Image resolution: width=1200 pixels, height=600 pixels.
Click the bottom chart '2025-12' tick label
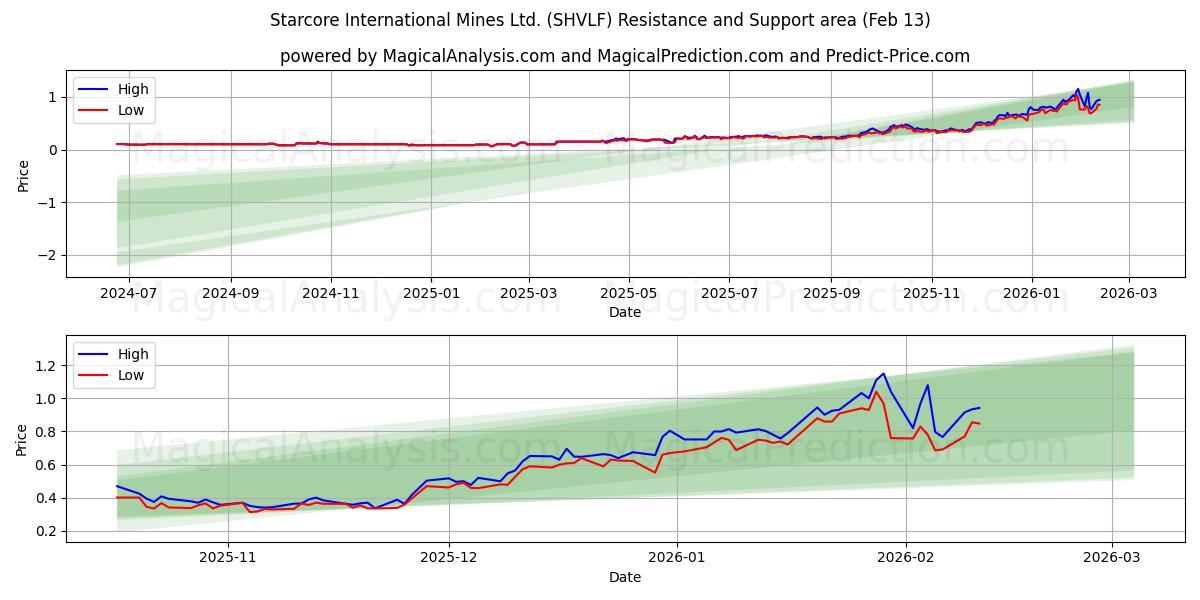(x=449, y=558)
